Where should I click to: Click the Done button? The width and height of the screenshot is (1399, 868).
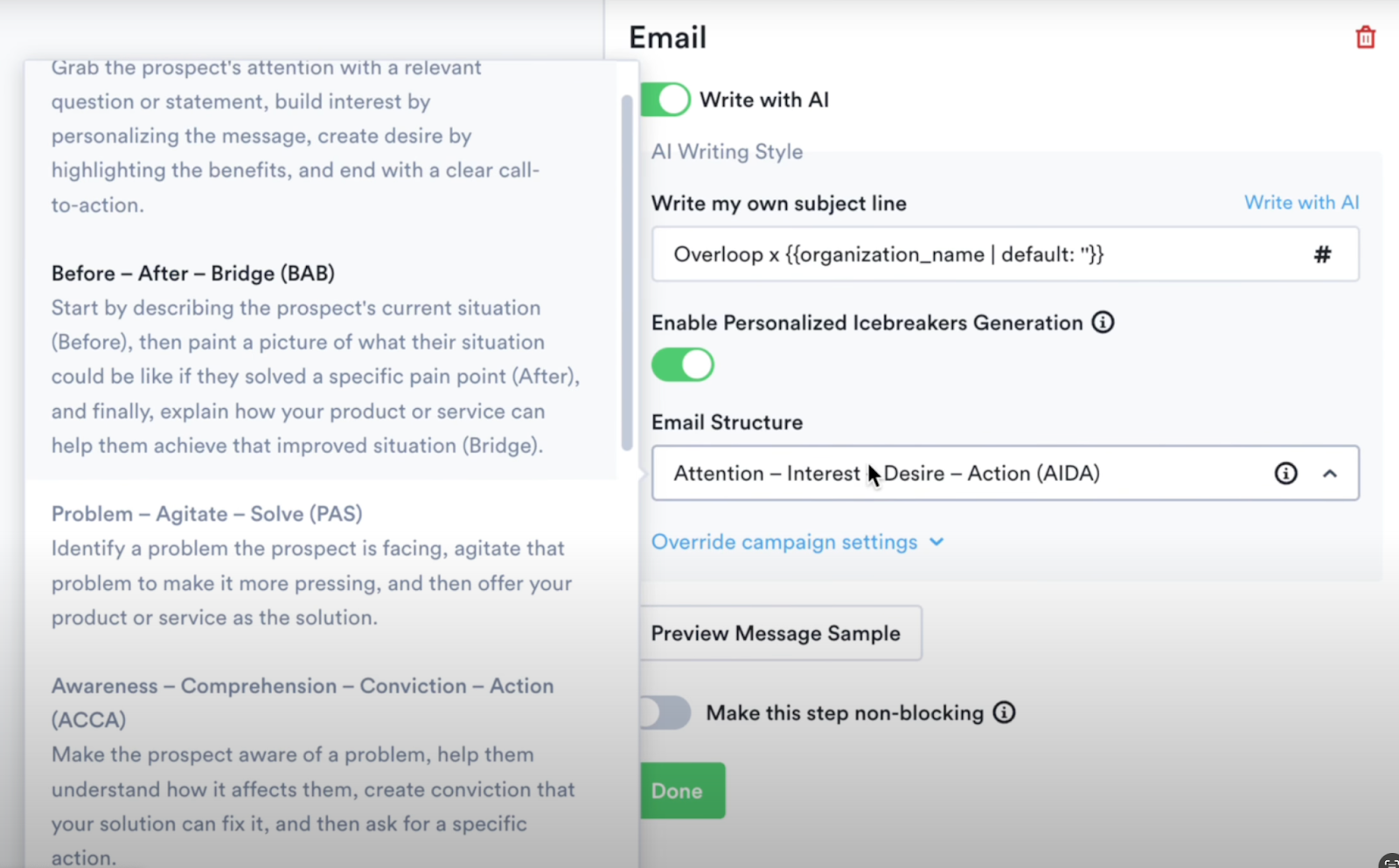[x=681, y=790]
